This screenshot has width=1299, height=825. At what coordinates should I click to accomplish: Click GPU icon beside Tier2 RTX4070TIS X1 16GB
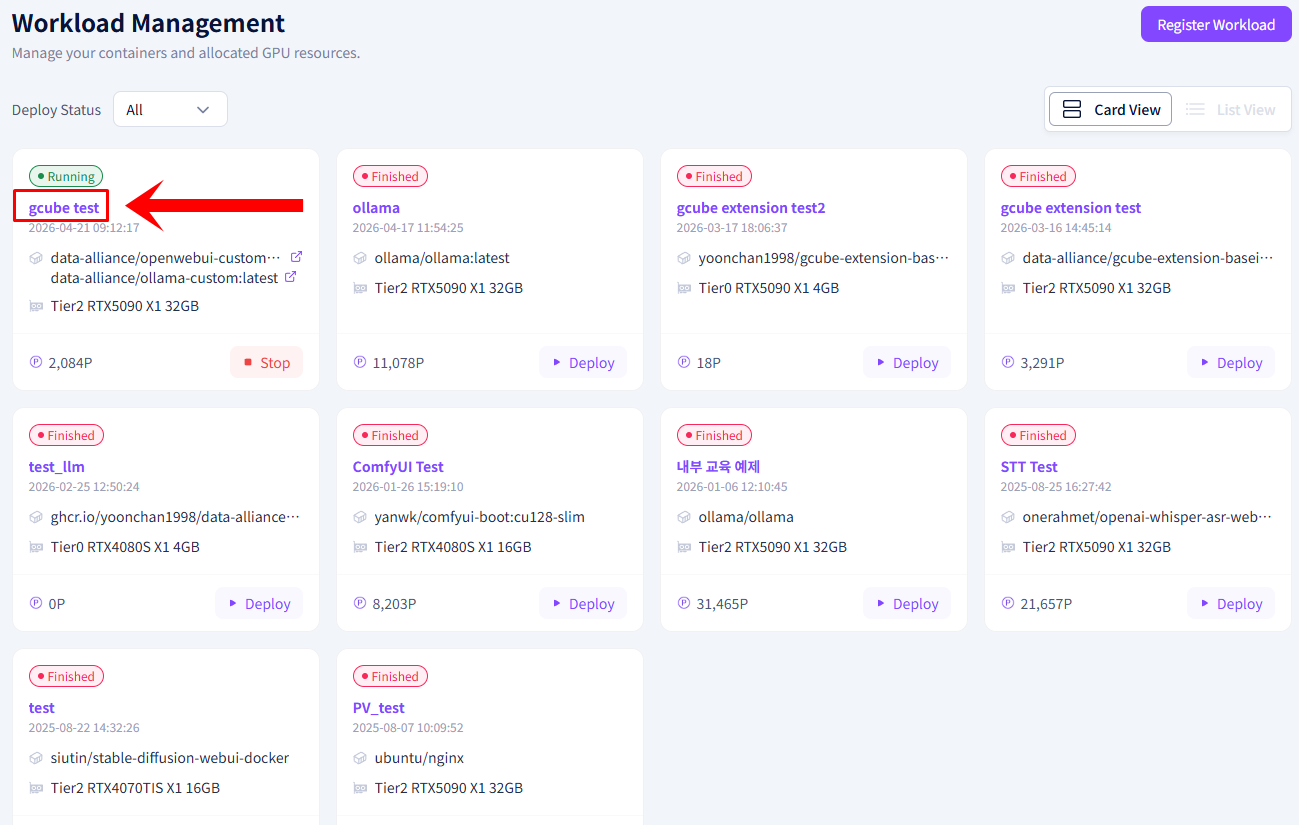coord(36,788)
